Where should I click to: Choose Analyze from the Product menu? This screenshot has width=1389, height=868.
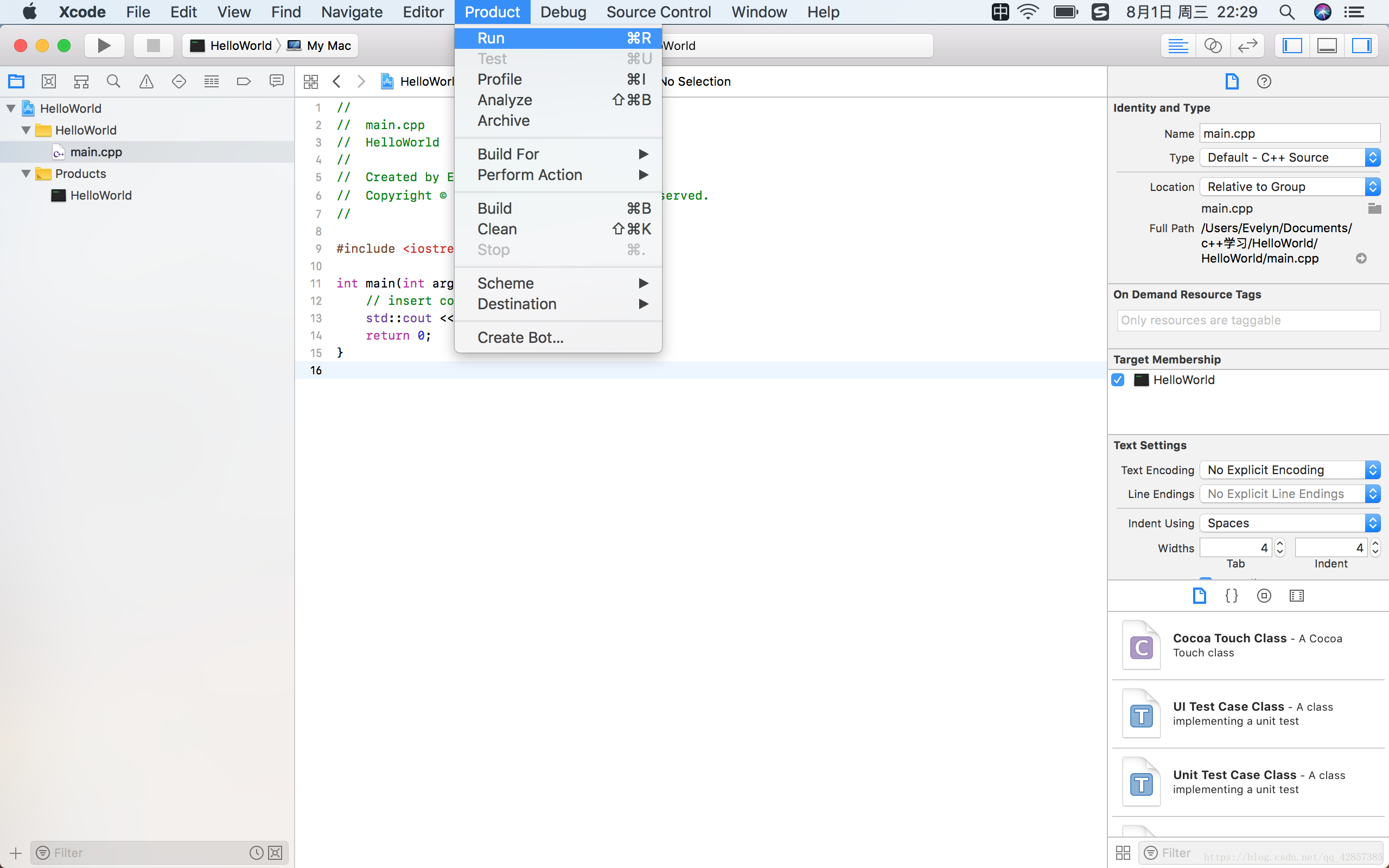click(558, 100)
